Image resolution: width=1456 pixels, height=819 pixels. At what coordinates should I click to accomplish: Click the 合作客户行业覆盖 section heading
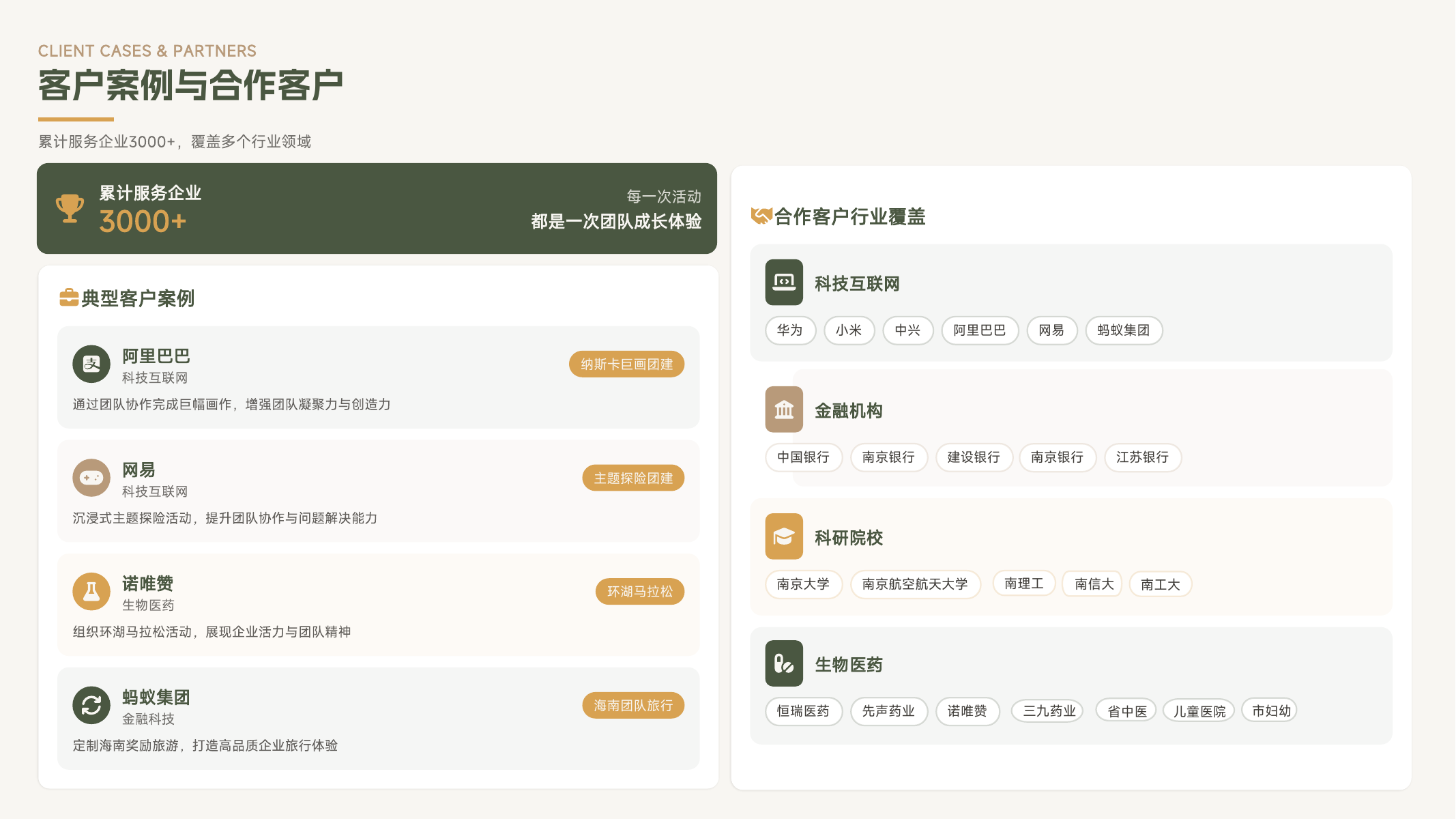[849, 217]
